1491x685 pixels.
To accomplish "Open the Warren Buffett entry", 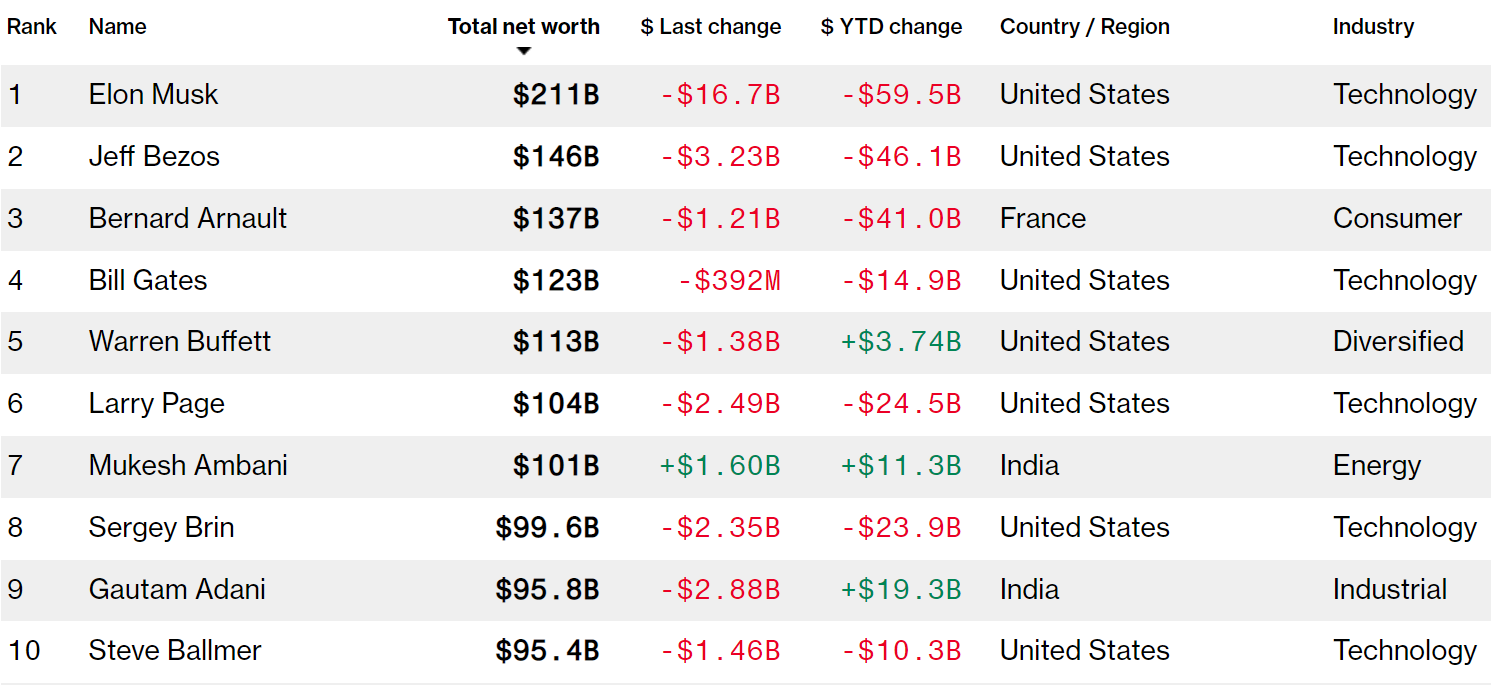I will pos(179,342).
